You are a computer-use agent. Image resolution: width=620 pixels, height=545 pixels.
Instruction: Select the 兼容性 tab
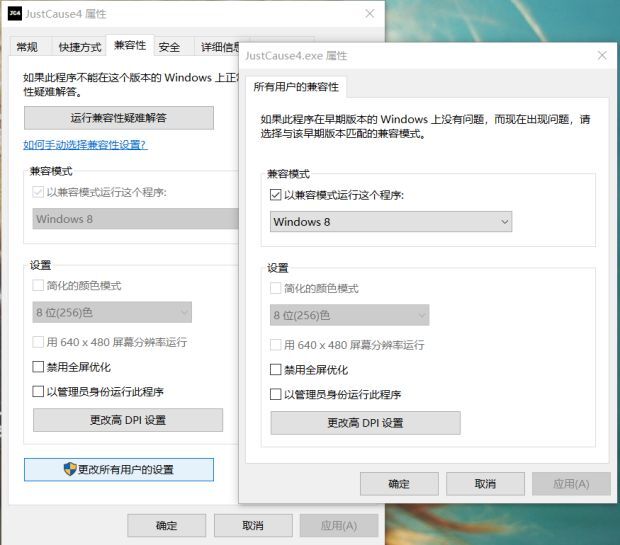(x=130, y=45)
